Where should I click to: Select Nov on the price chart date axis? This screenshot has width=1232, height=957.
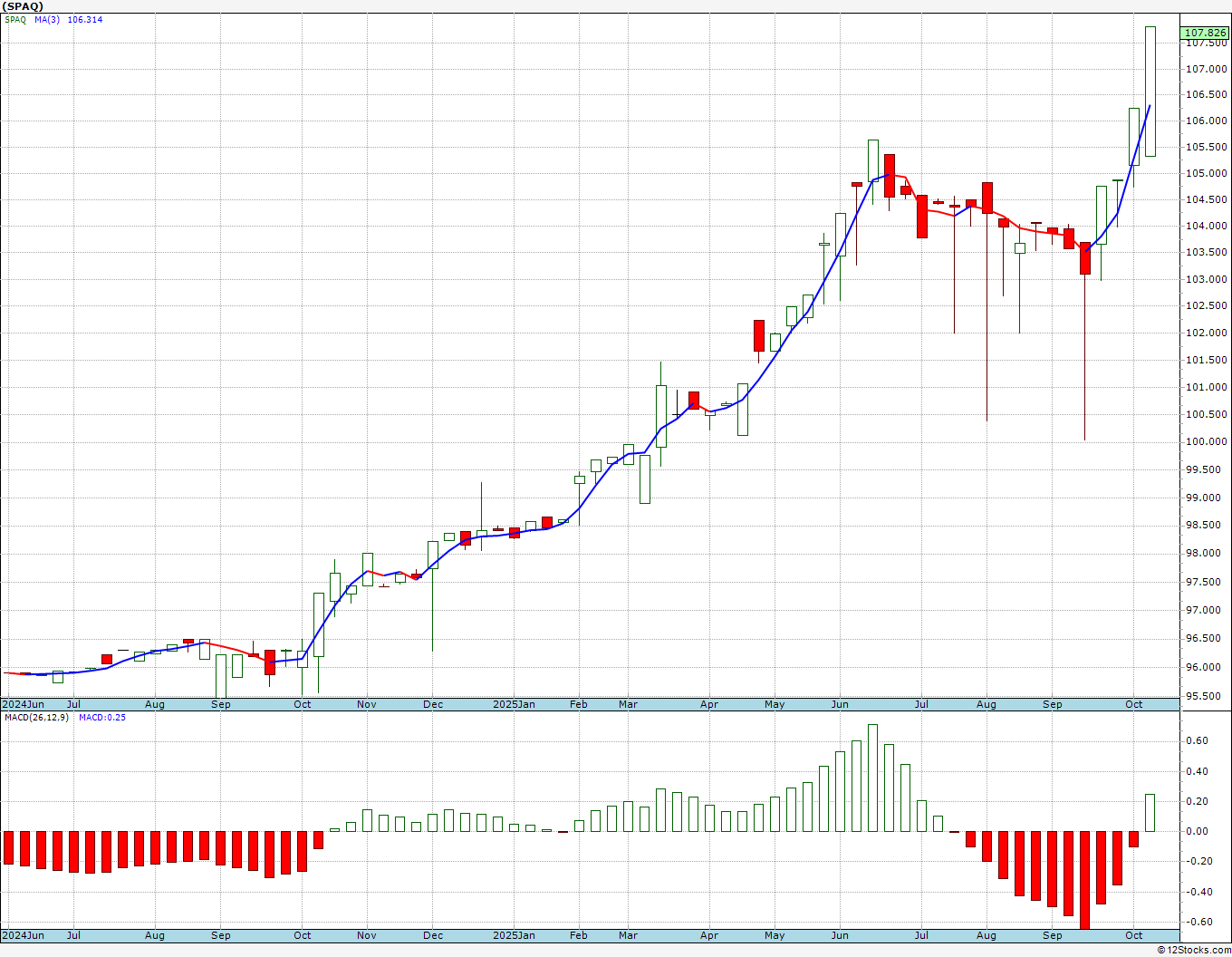[x=367, y=704]
